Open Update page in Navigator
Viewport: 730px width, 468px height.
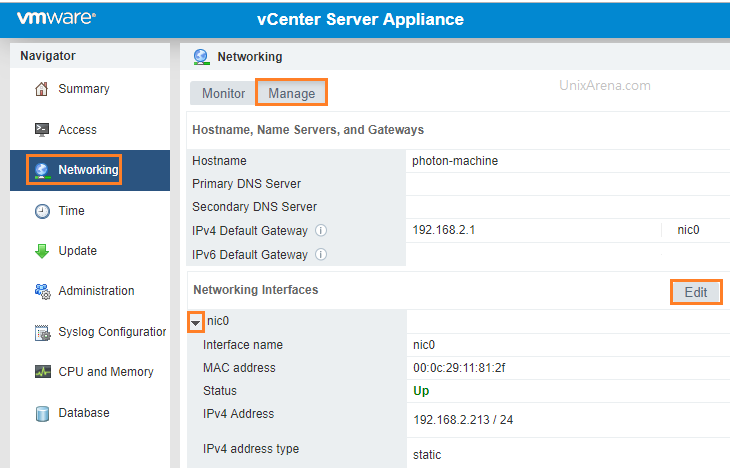pos(77,251)
